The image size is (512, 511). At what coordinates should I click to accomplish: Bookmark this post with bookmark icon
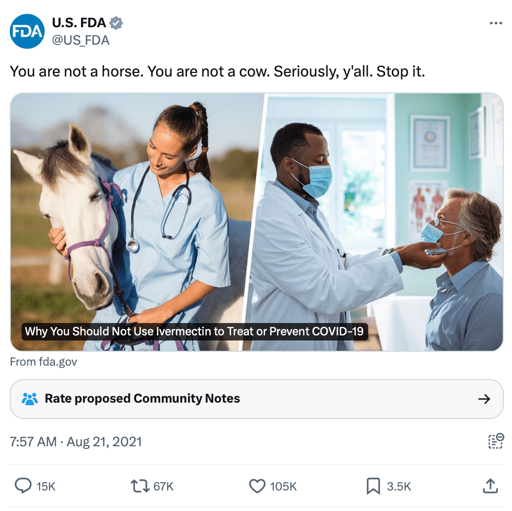pos(373,486)
